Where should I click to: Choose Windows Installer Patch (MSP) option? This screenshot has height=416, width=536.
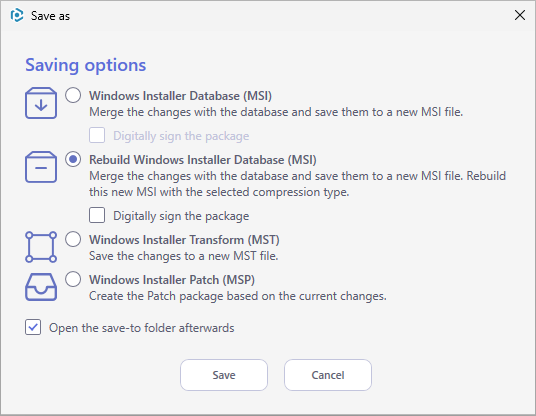[73, 279]
